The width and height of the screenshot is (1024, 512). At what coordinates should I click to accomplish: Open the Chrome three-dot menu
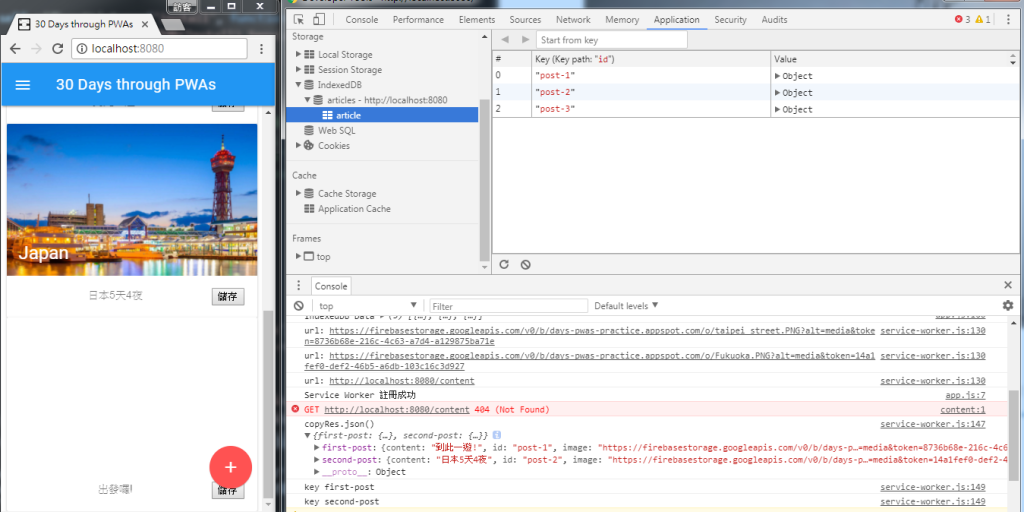click(261, 48)
